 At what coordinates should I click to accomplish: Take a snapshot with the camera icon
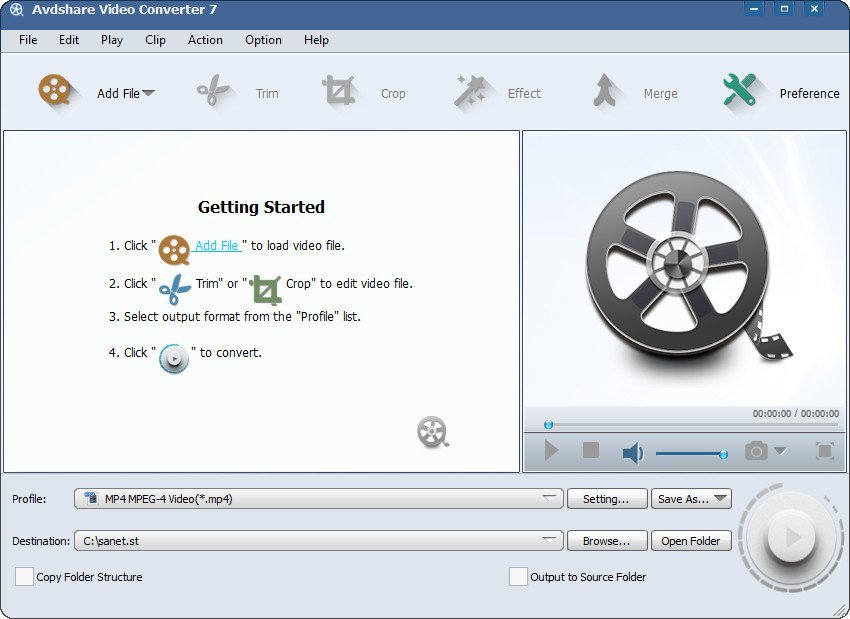[x=756, y=451]
